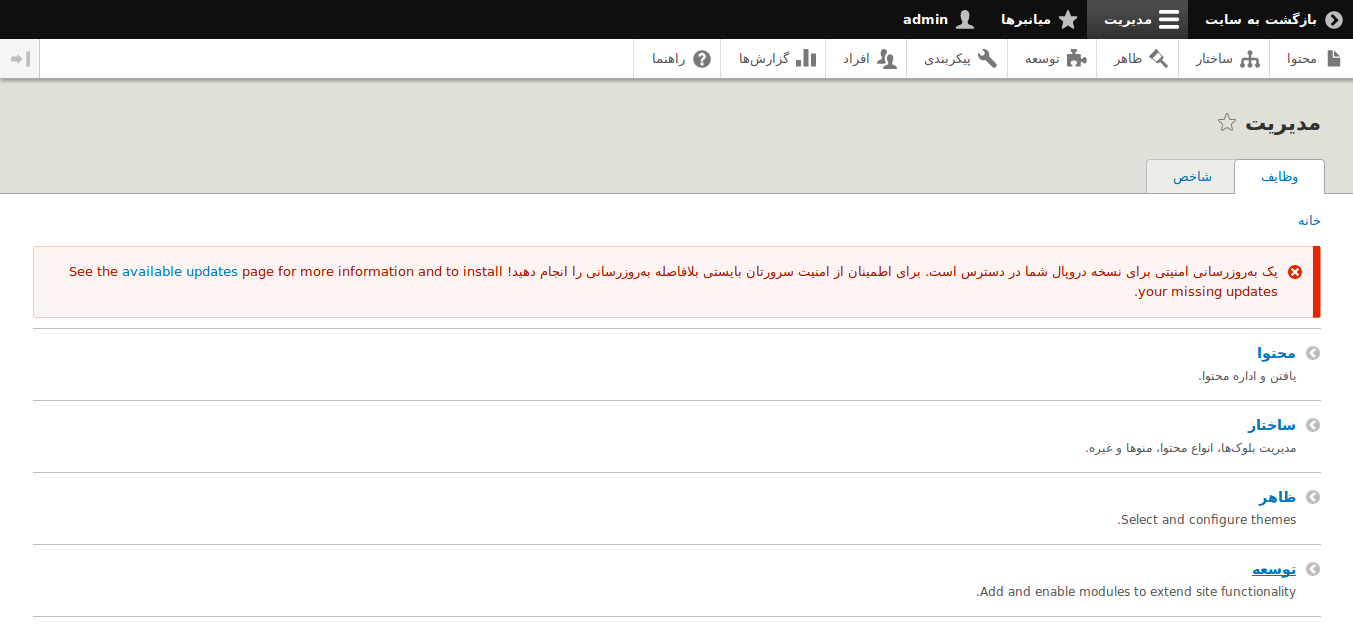Open the میانبرها menu label
1353x631 pixels.
point(1026,20)
